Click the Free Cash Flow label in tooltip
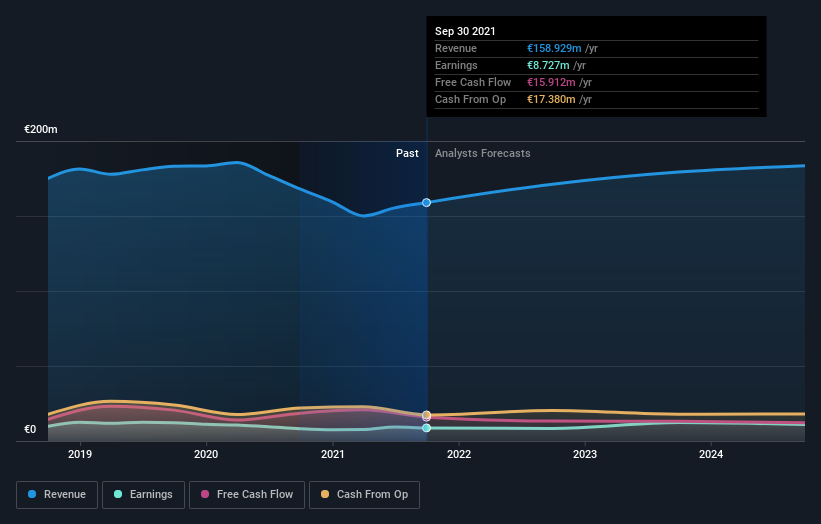Viewport: 821px width, 524px height. 473,82
